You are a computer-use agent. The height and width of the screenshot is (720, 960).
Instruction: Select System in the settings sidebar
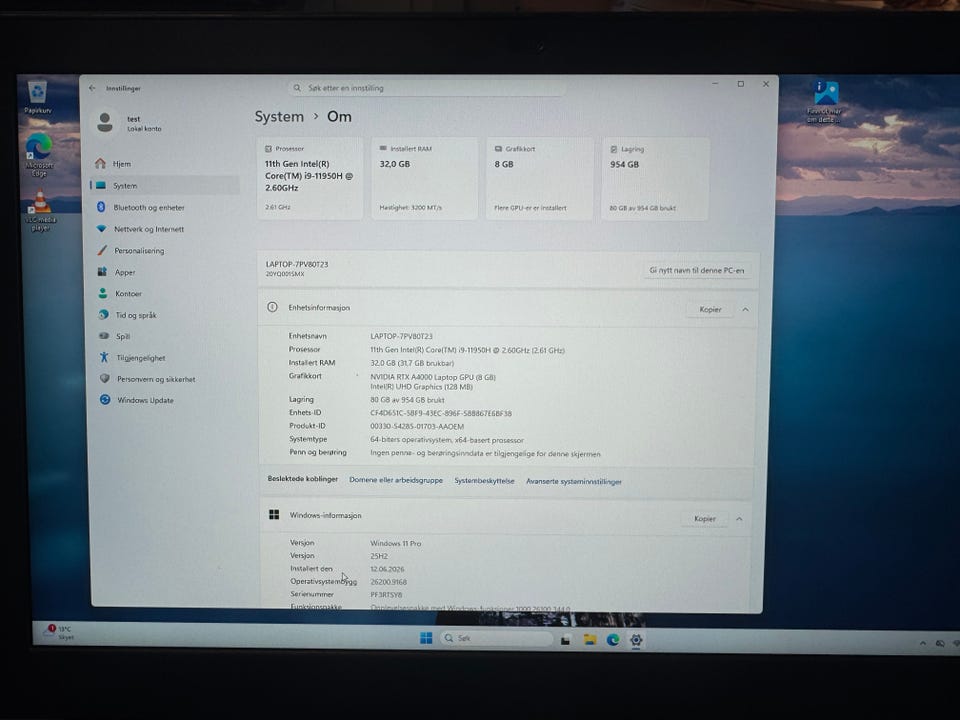tap(165, 186)
